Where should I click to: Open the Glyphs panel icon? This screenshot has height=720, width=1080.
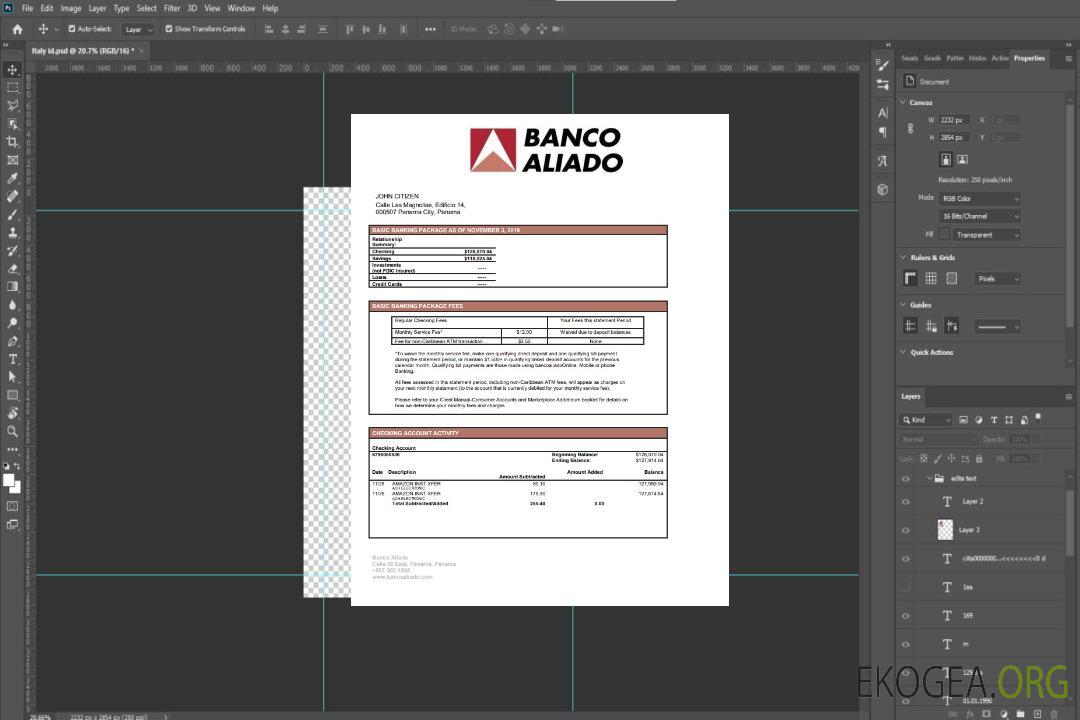[882, 161]
